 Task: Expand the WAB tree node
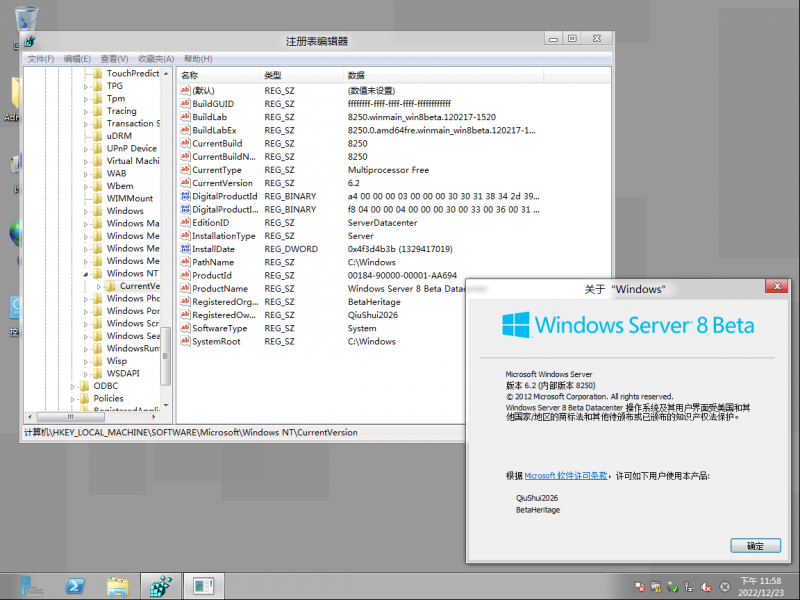click(86, 174)
